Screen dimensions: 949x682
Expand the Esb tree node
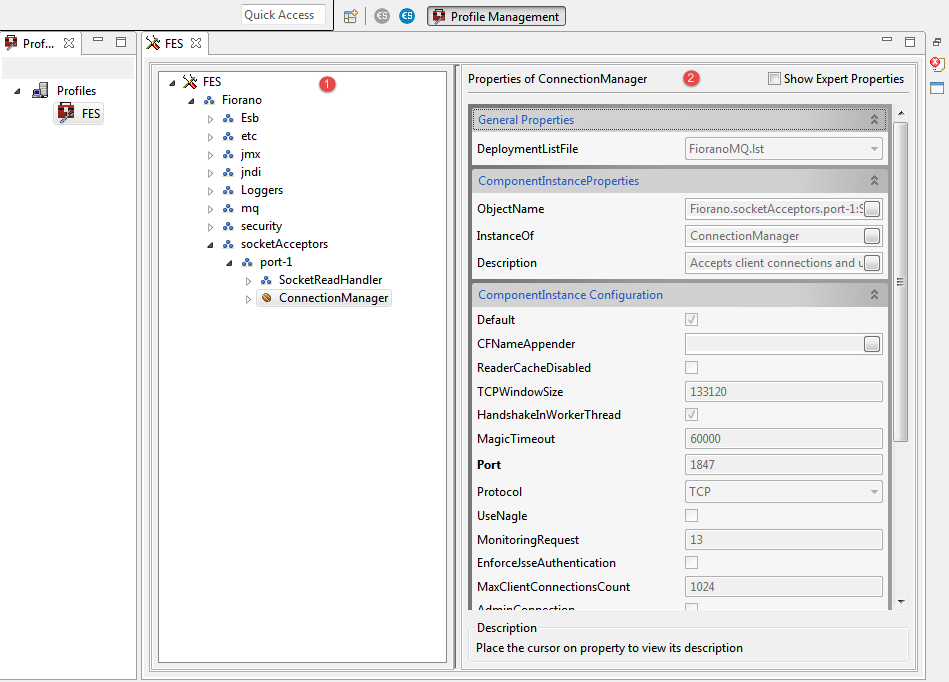coord(211,118)
